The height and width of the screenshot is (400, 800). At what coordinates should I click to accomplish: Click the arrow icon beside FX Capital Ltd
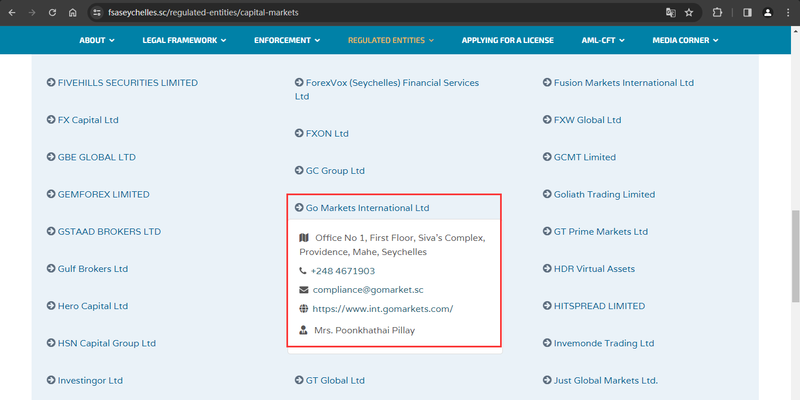point(51,120)
